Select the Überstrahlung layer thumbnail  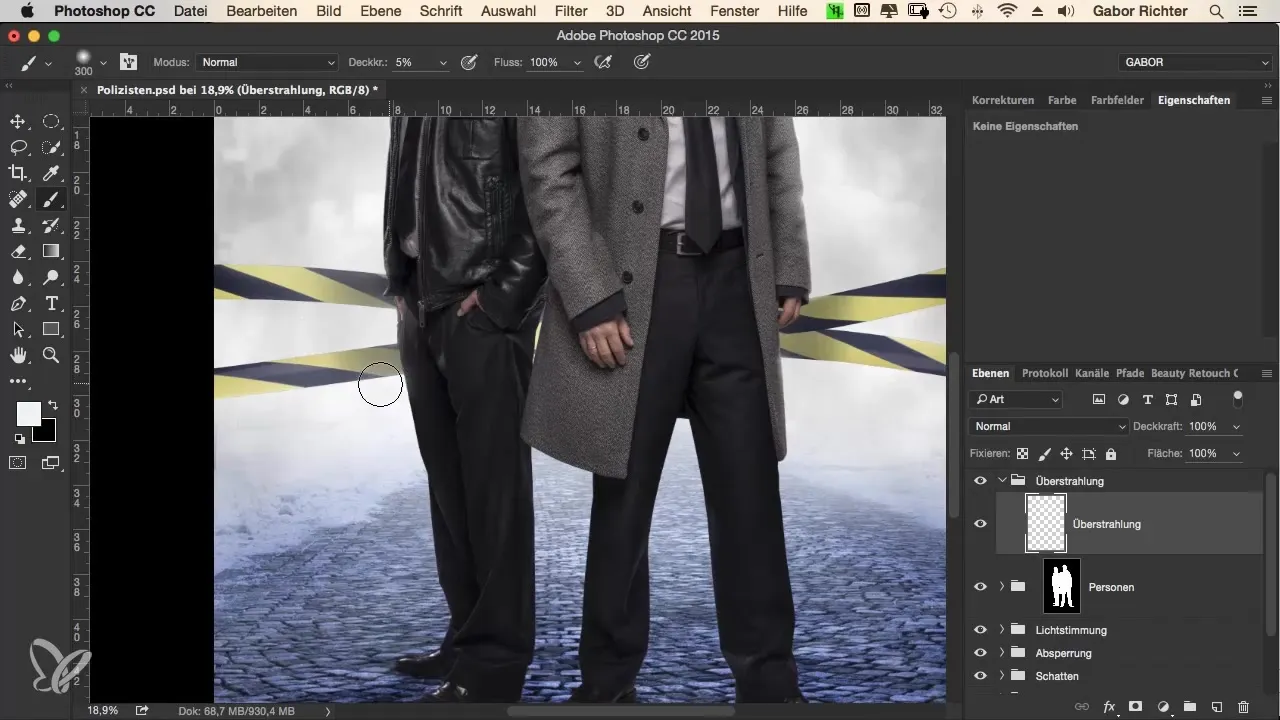(1046, 523)
